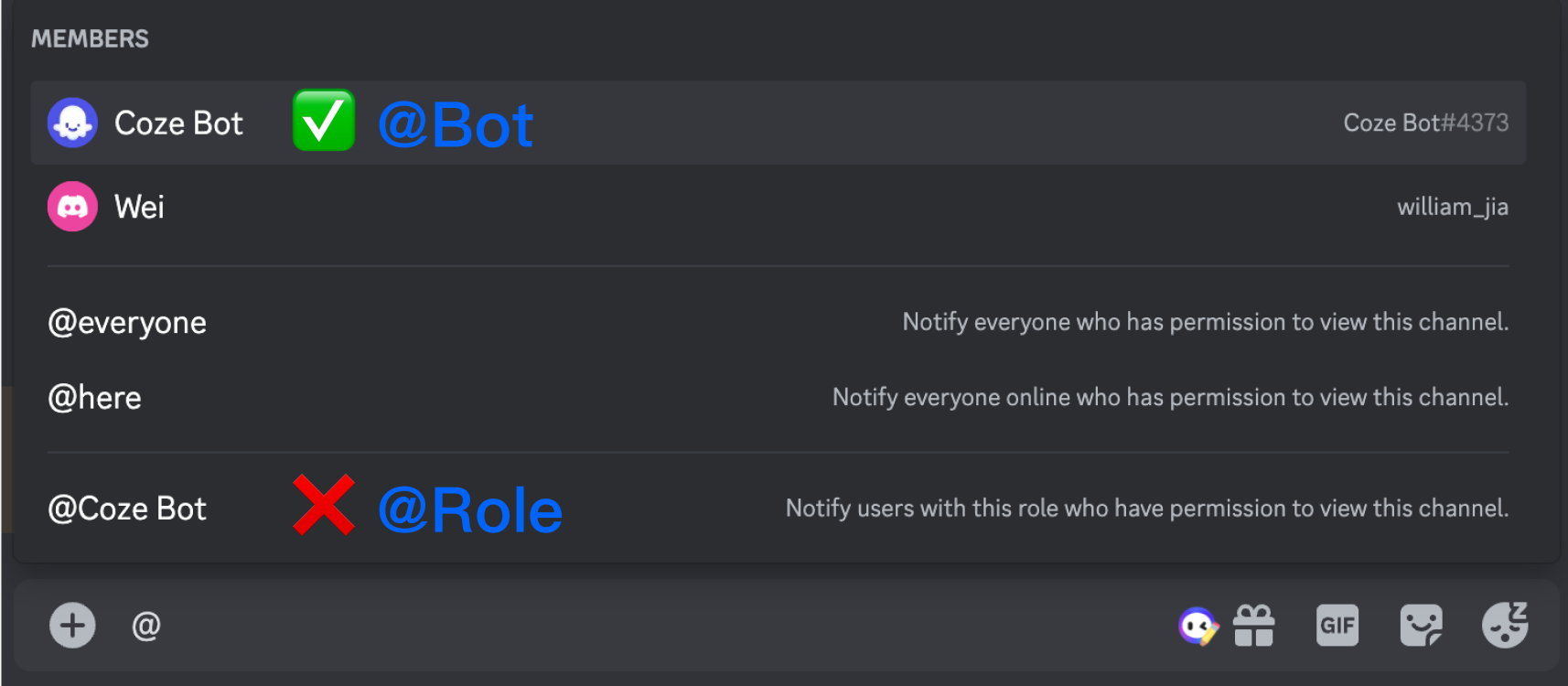Click the william_jia username text
The image size is (1568, 686).
tap(1452, 207)
